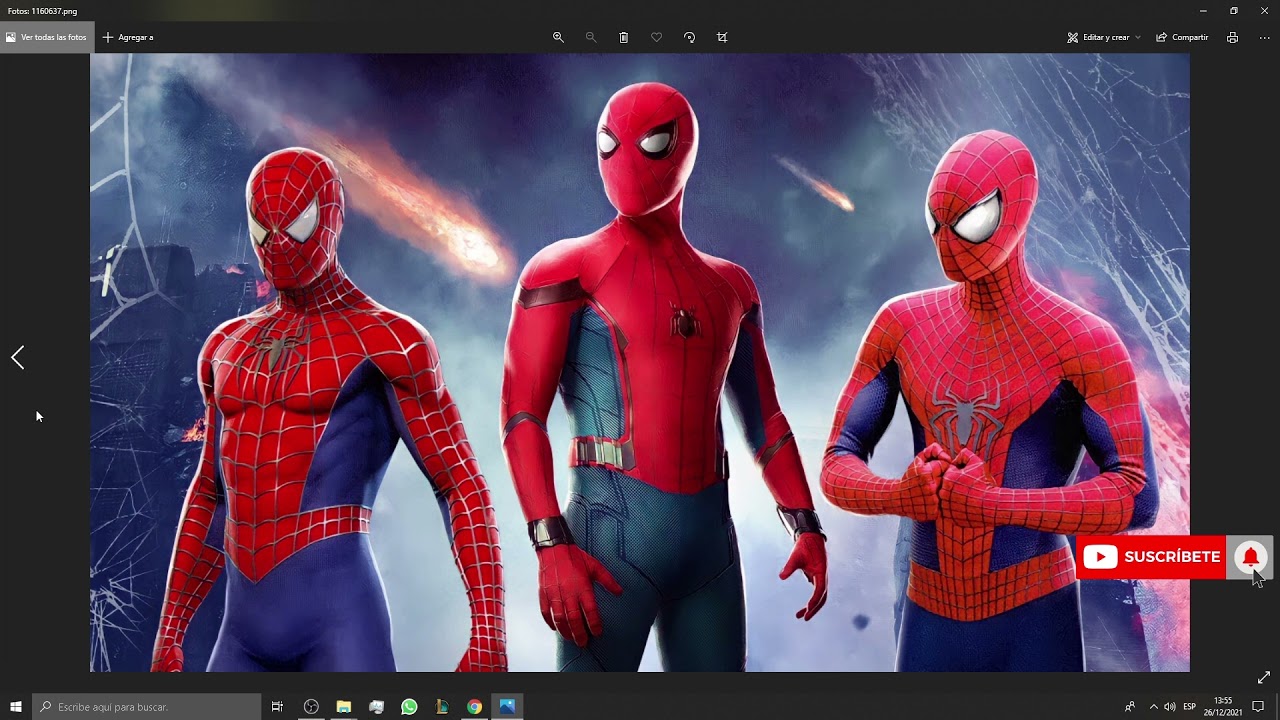This screenshot has width=1280, height=720.
Task: Rotate the photo
Action: point(689,37)
